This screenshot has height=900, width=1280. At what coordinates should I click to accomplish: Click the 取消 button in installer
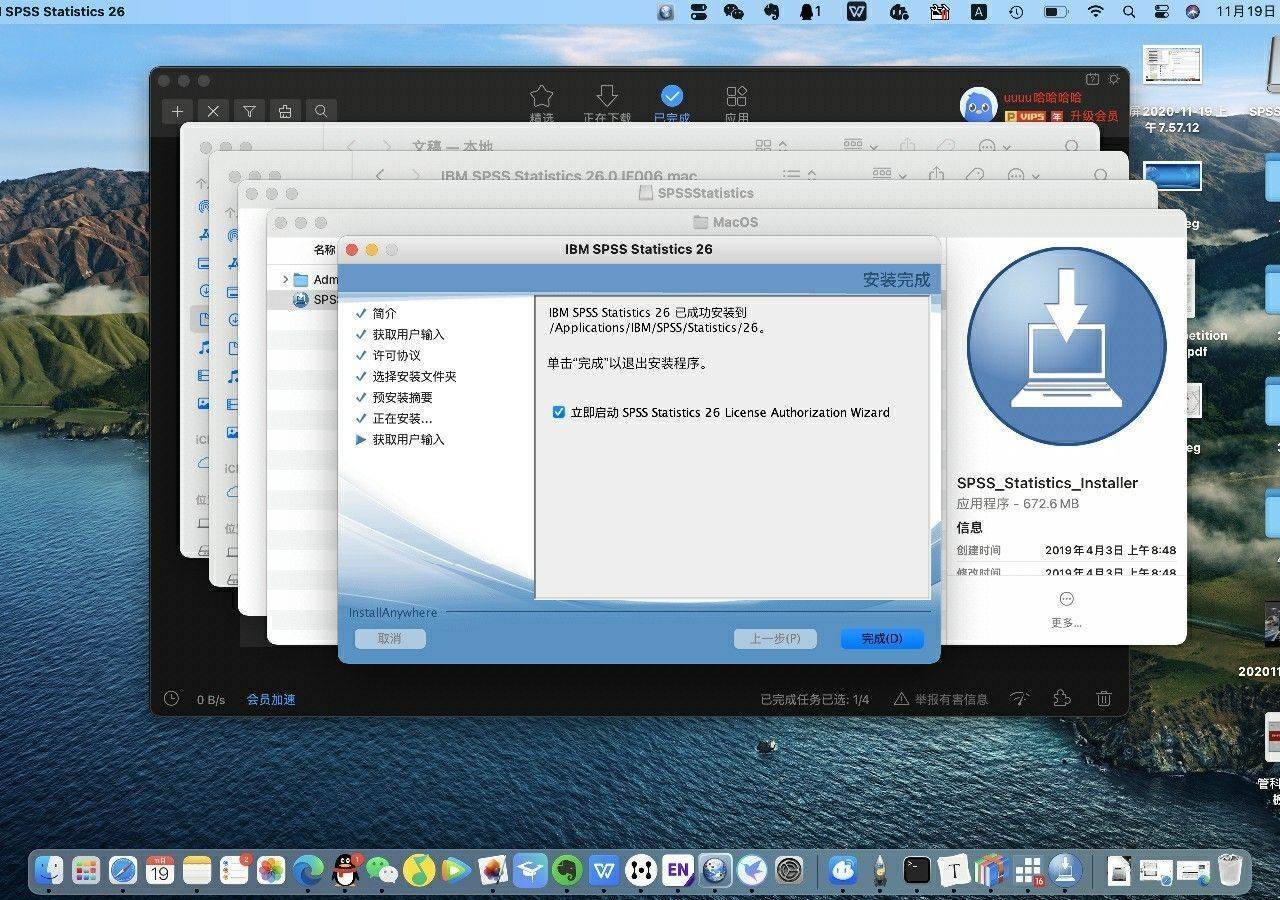[390, 638]
